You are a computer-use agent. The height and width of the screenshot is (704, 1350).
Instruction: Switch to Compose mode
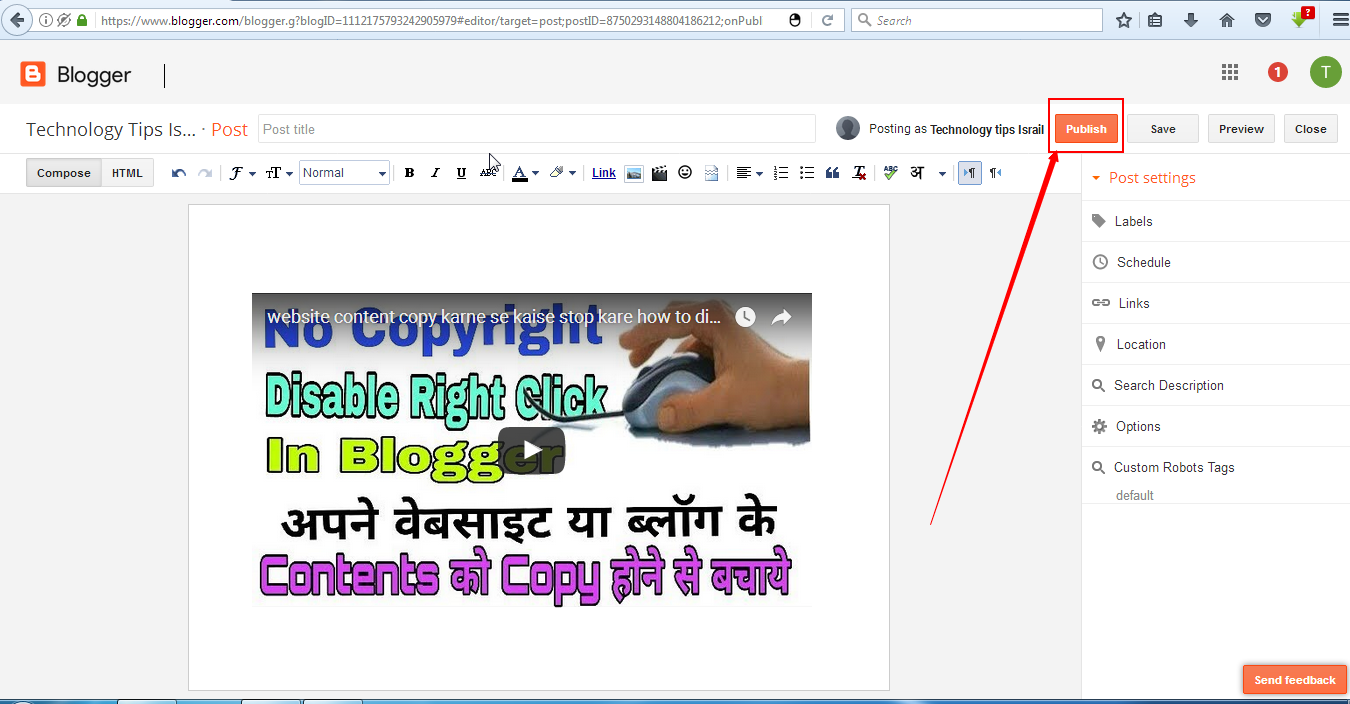coord(64,173)
